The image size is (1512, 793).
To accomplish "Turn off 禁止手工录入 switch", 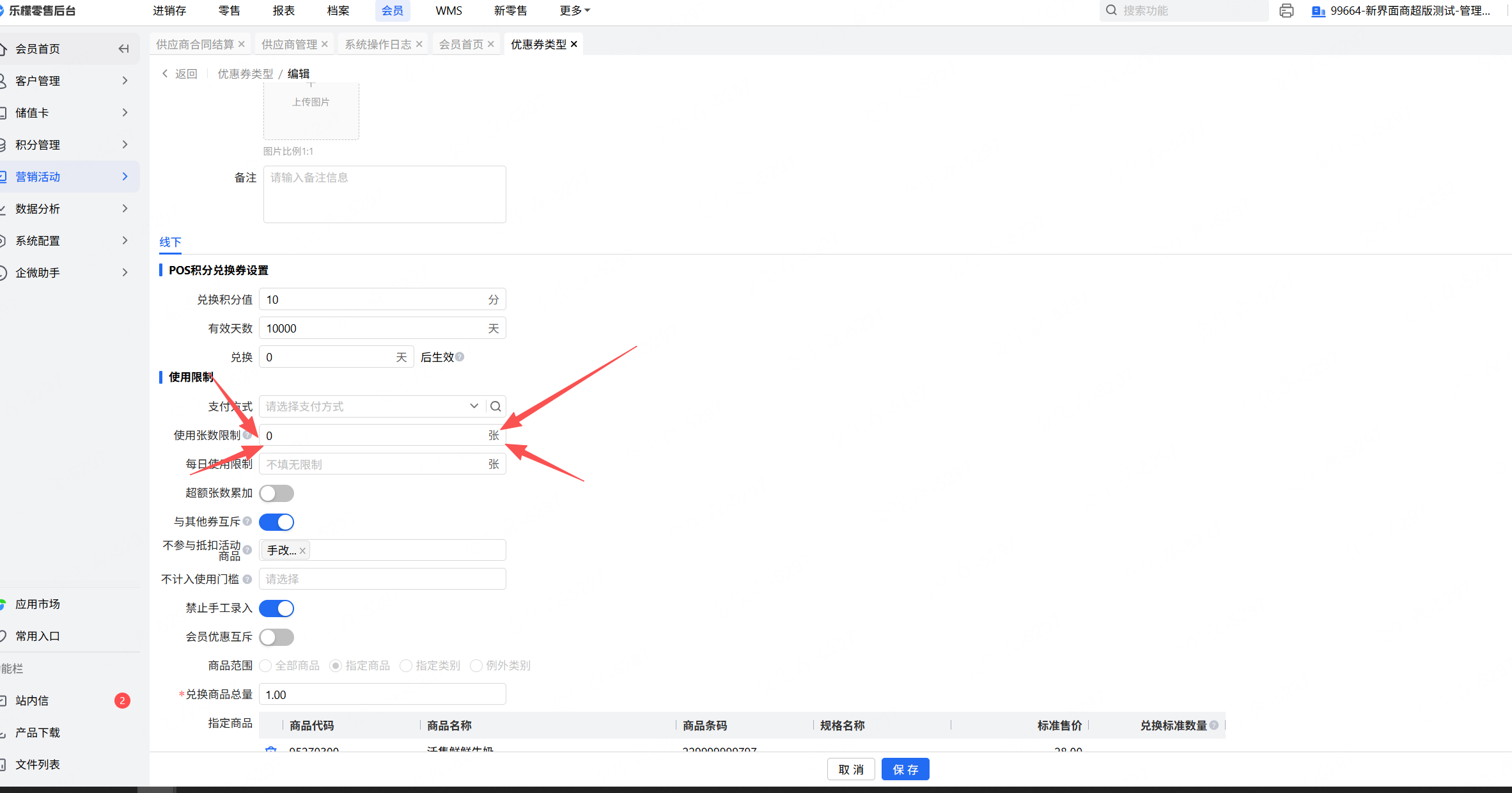I will (x=276, y=608).
